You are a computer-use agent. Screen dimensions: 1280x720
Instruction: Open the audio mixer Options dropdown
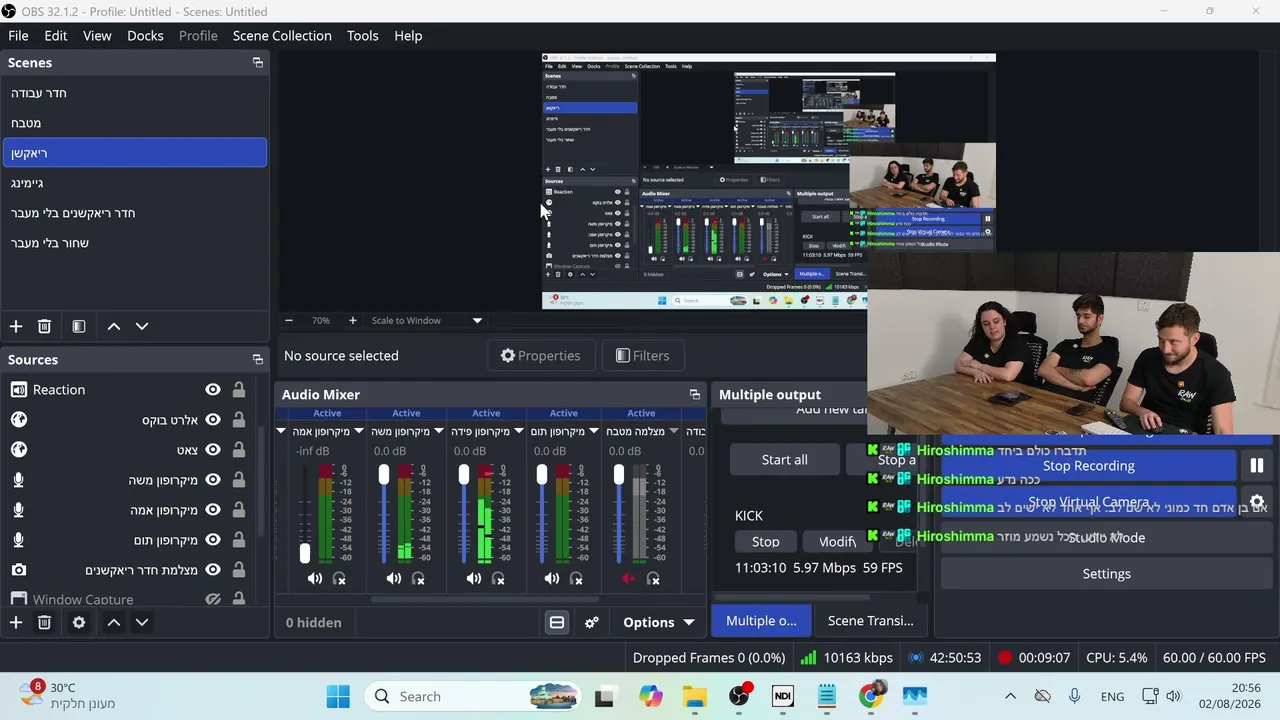[659, 622]
